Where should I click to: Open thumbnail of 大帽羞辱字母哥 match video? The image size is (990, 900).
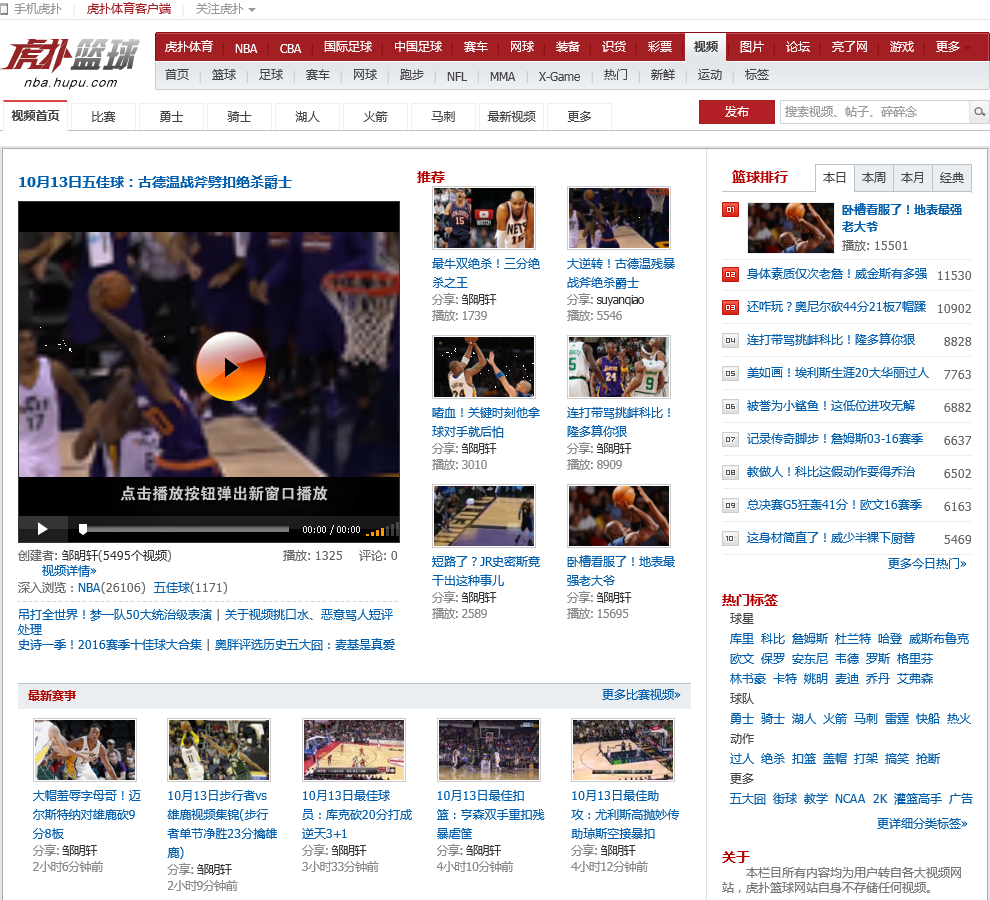(x=85, y=750)
